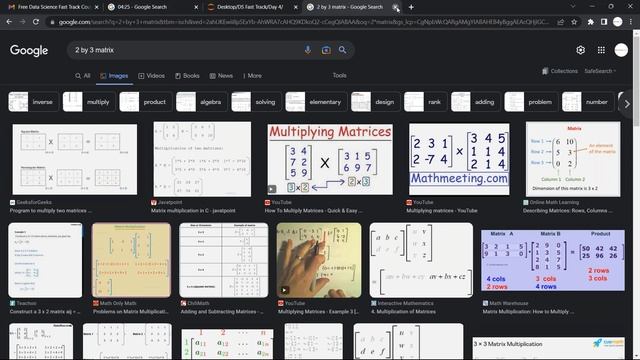This screenshot has width=640, height=360.
Task: Switch to the Free Data Science browser tab
Action: [x=53, y=7]
